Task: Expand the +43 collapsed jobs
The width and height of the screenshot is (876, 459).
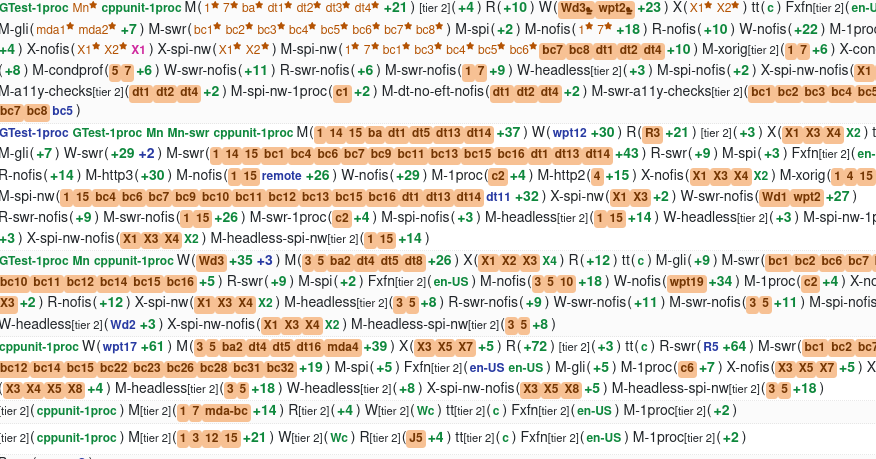Action: [626, 154]
